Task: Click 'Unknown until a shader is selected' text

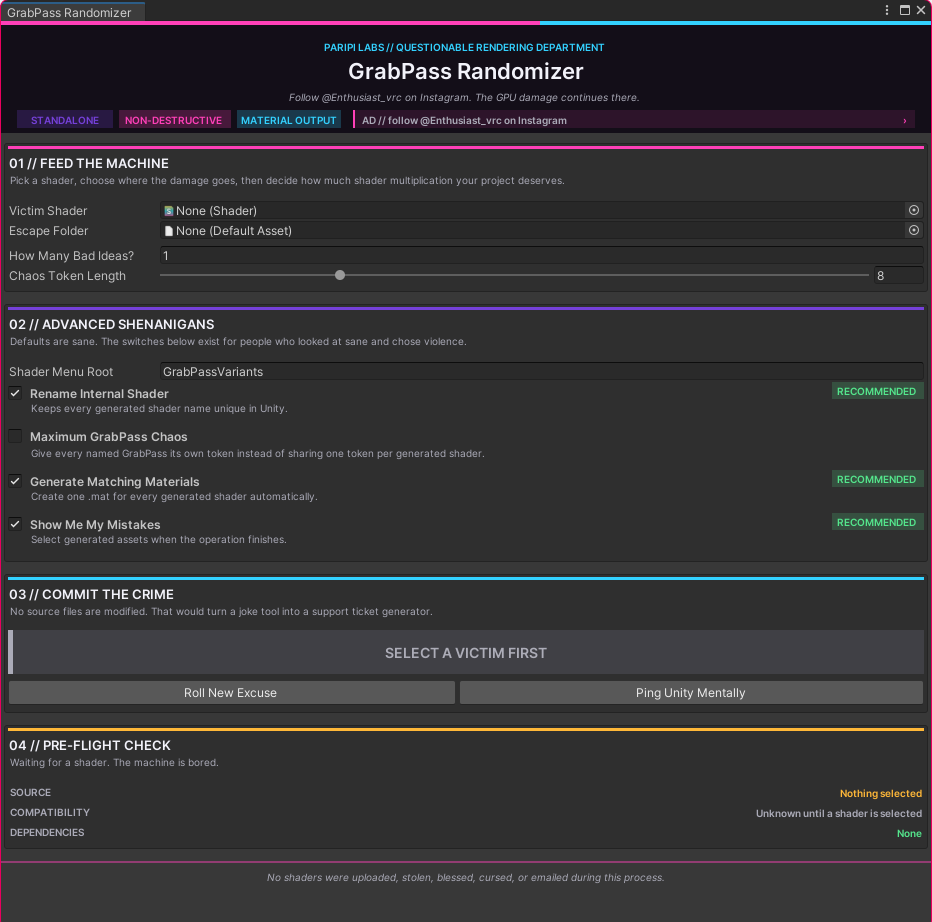Action: point(839,813)
